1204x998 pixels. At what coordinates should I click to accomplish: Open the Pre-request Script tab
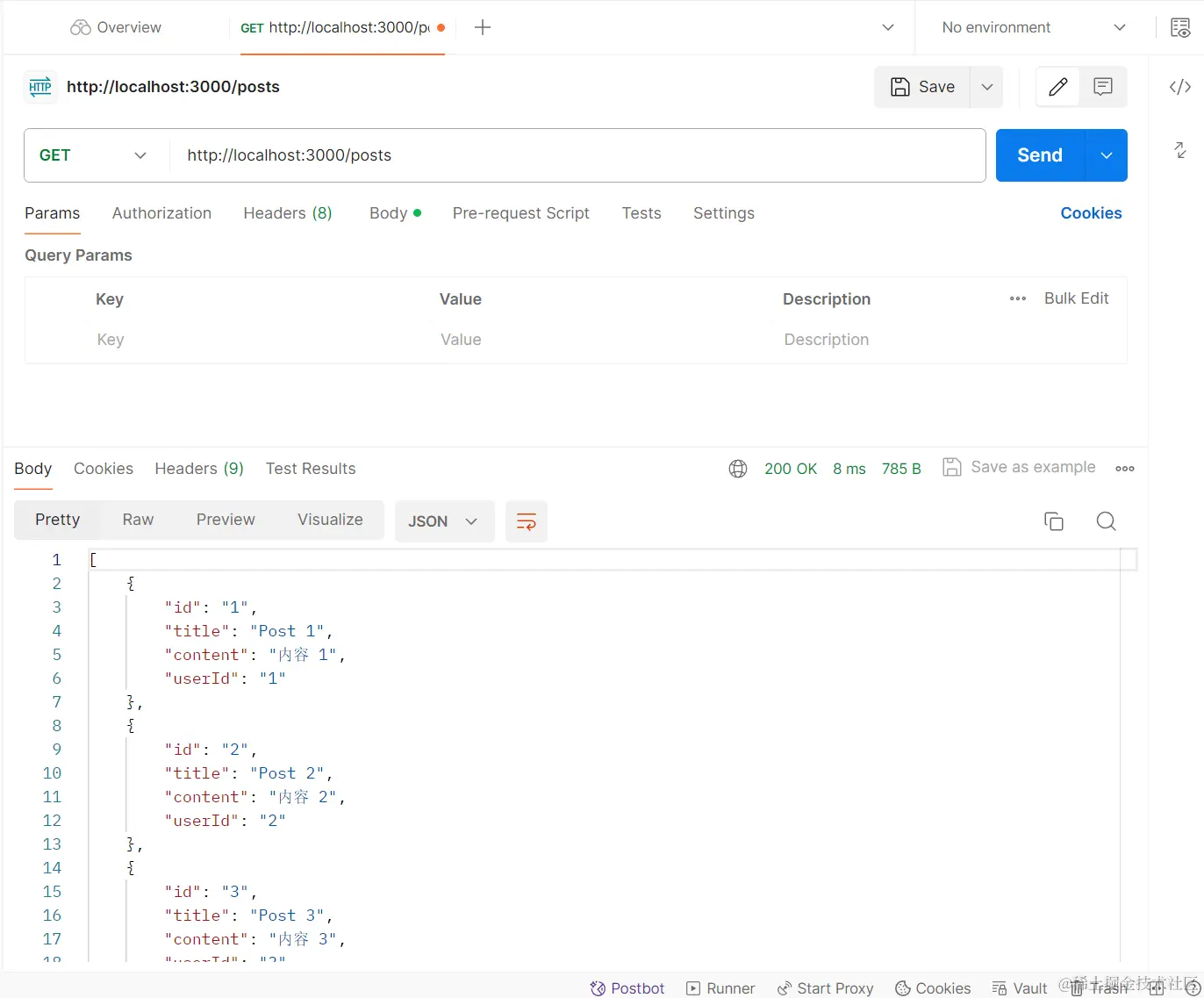tap(521, 213)
